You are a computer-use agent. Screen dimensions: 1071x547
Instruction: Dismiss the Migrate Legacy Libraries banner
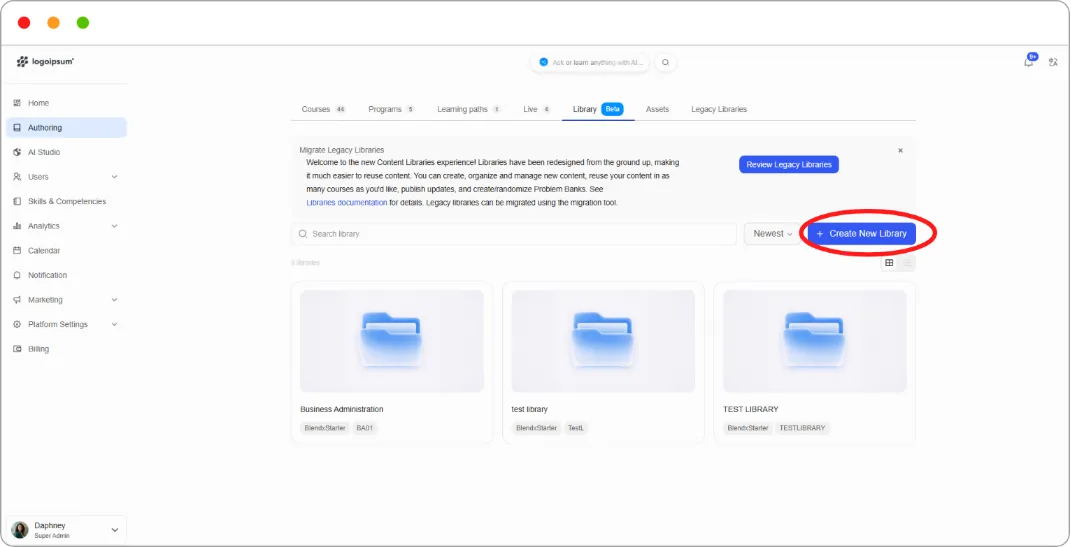pos(900,150)
